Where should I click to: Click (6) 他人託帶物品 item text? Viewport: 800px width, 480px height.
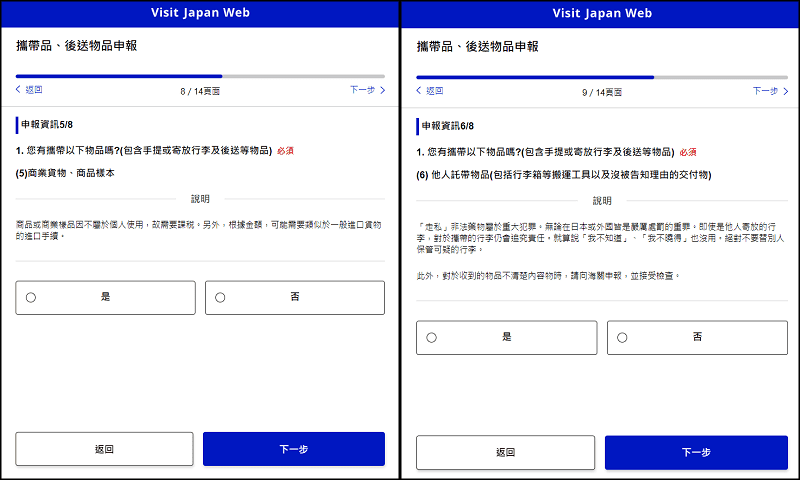point(564,175)
